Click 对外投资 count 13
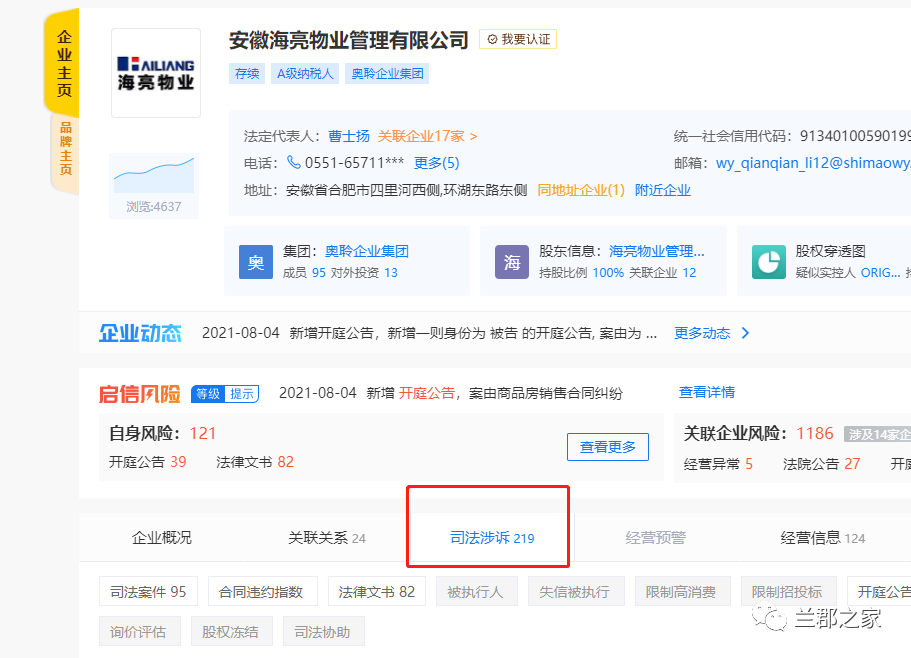Viewport: 911px width, 658px height. click(x=391, y=272)
